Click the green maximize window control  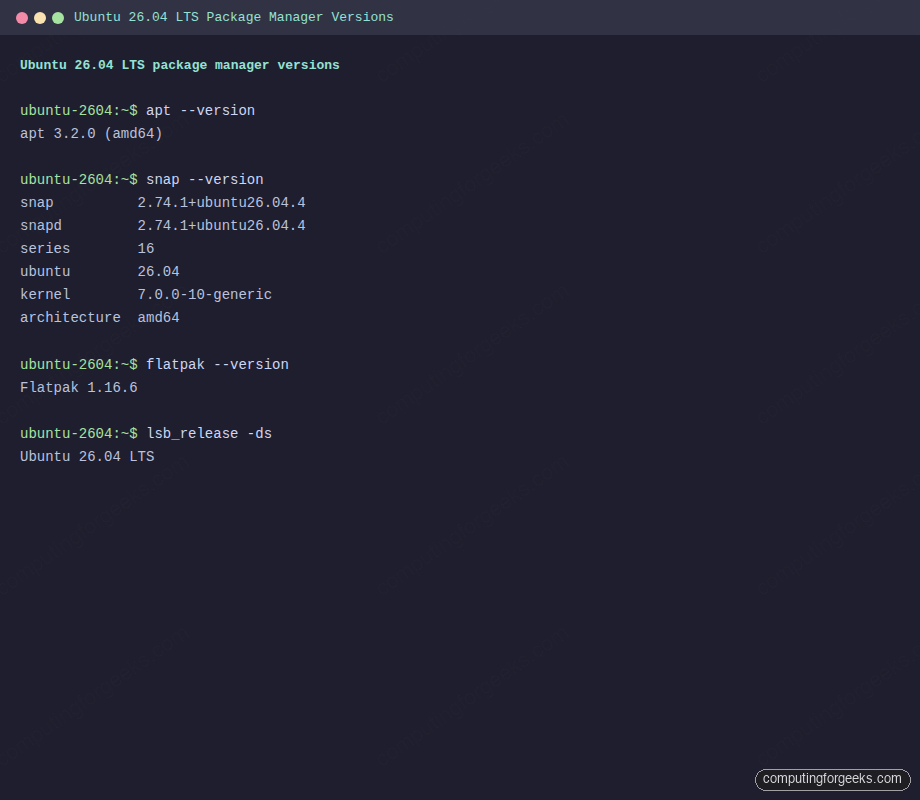pos(57,17)
